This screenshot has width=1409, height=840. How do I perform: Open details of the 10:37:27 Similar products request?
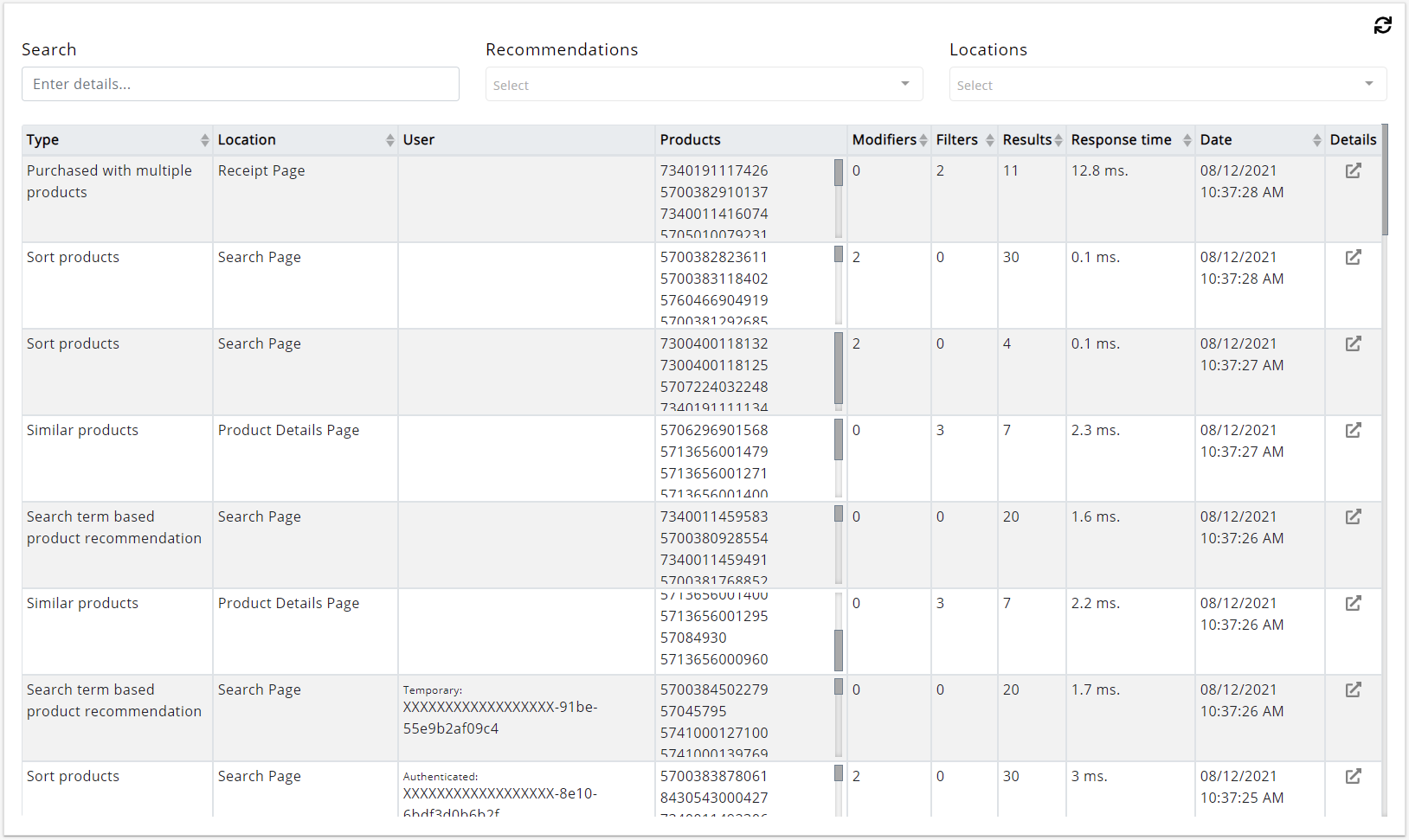tap(1353, 430)
